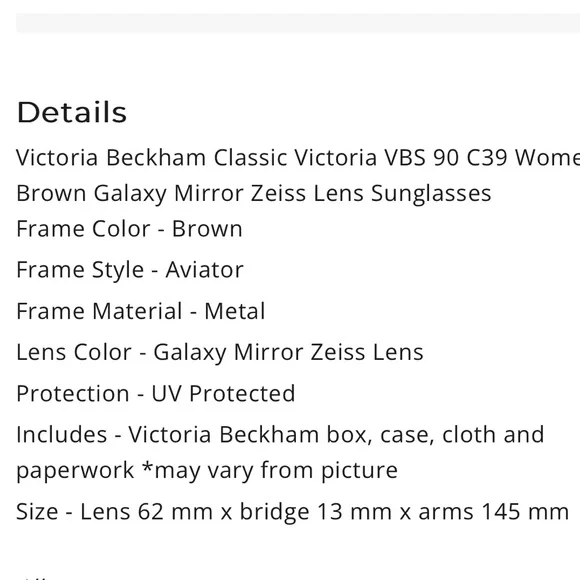Click the word 'Aviator' in Frame Style
580x580 pixels.
(x=205, y=270)
